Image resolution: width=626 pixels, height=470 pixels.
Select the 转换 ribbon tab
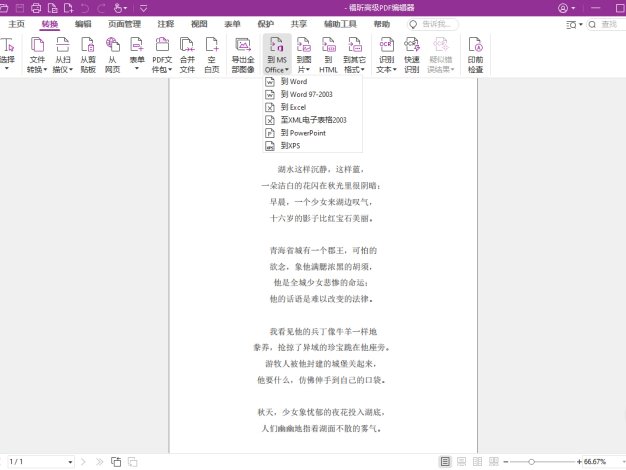(50, 24)
